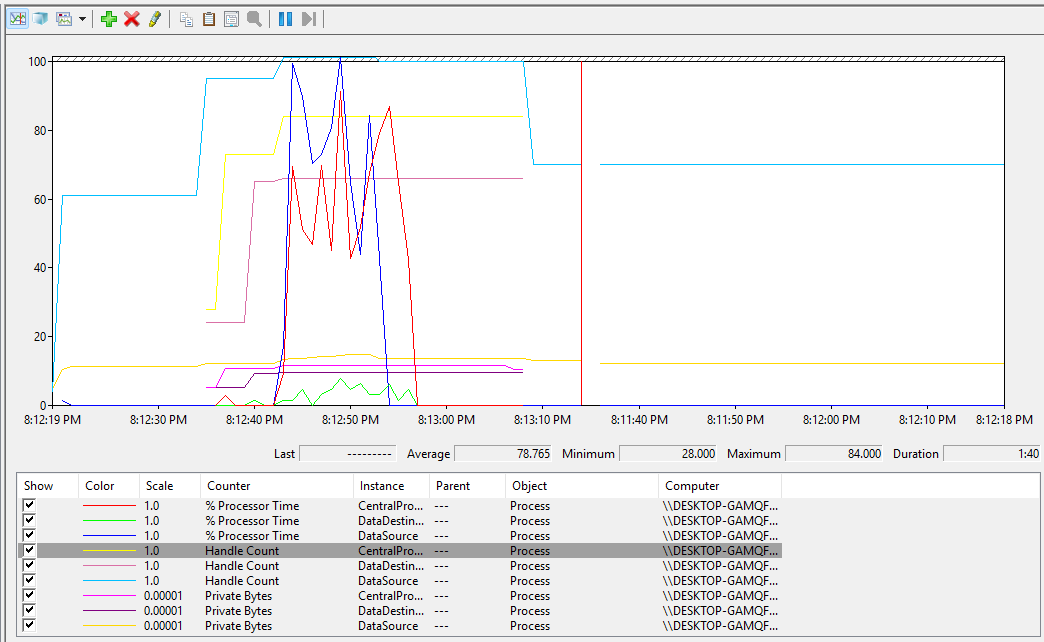Sort by the Computer column header

[x=720, y=485]
